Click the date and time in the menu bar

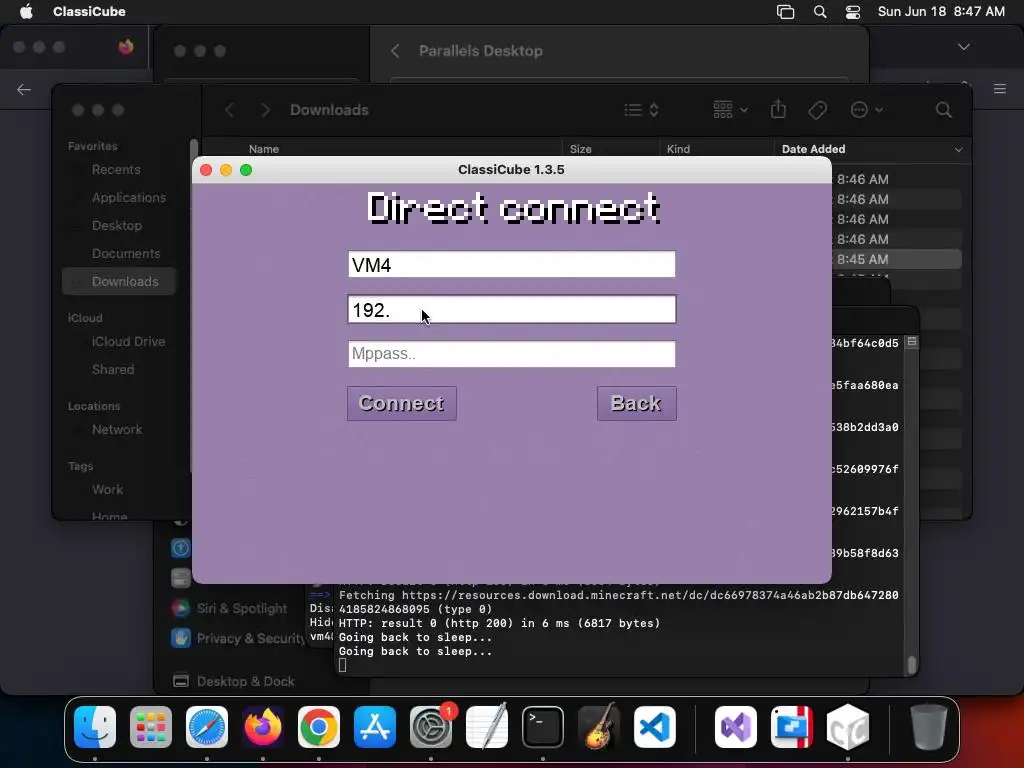[941, 12]
